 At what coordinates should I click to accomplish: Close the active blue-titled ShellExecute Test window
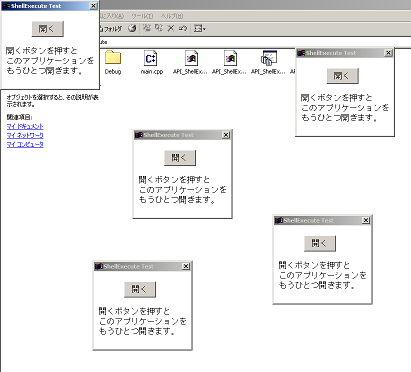click(x=94, y=6)
